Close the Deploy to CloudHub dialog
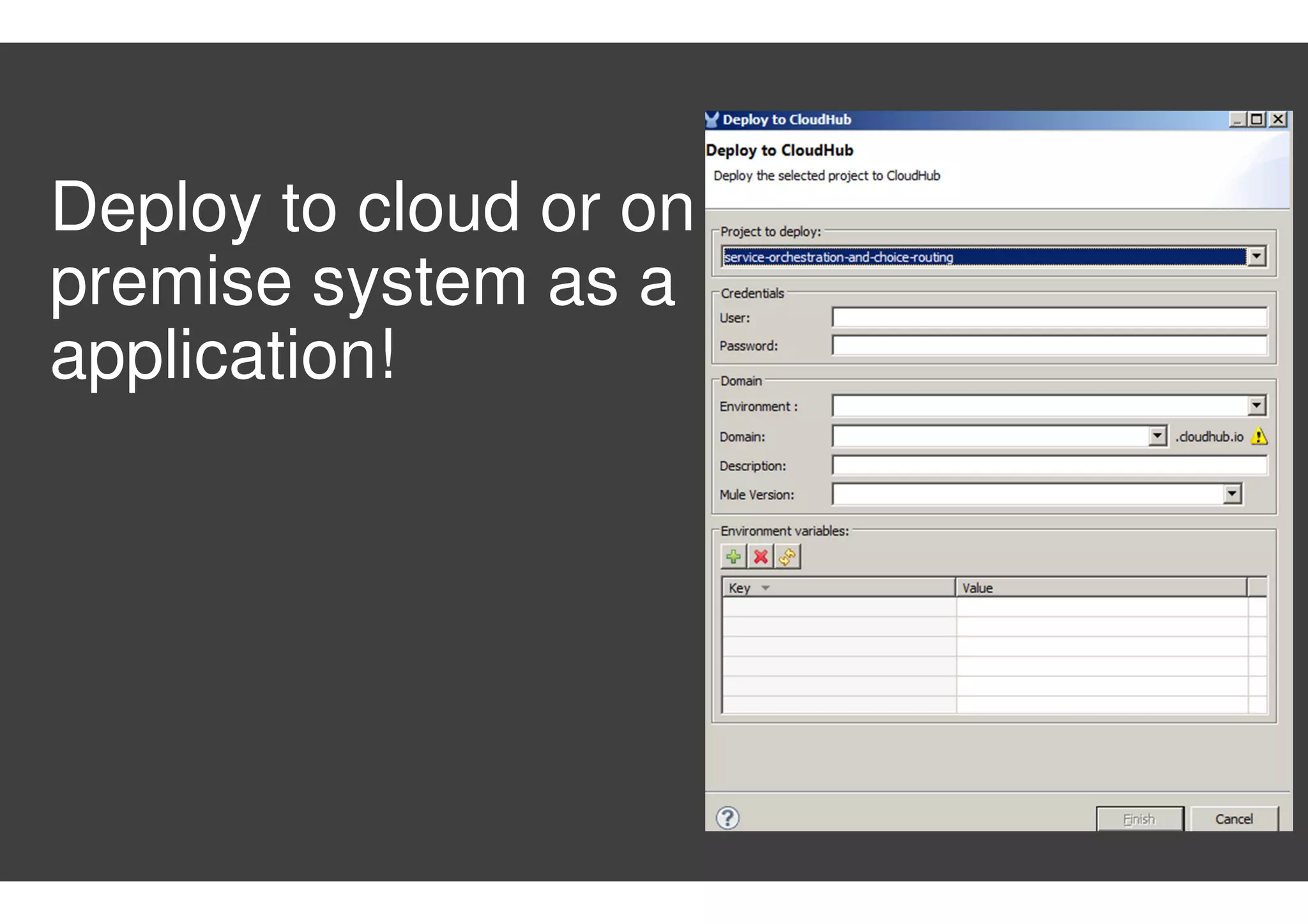Screen dimensions: 1308x924 point(1277,119)
